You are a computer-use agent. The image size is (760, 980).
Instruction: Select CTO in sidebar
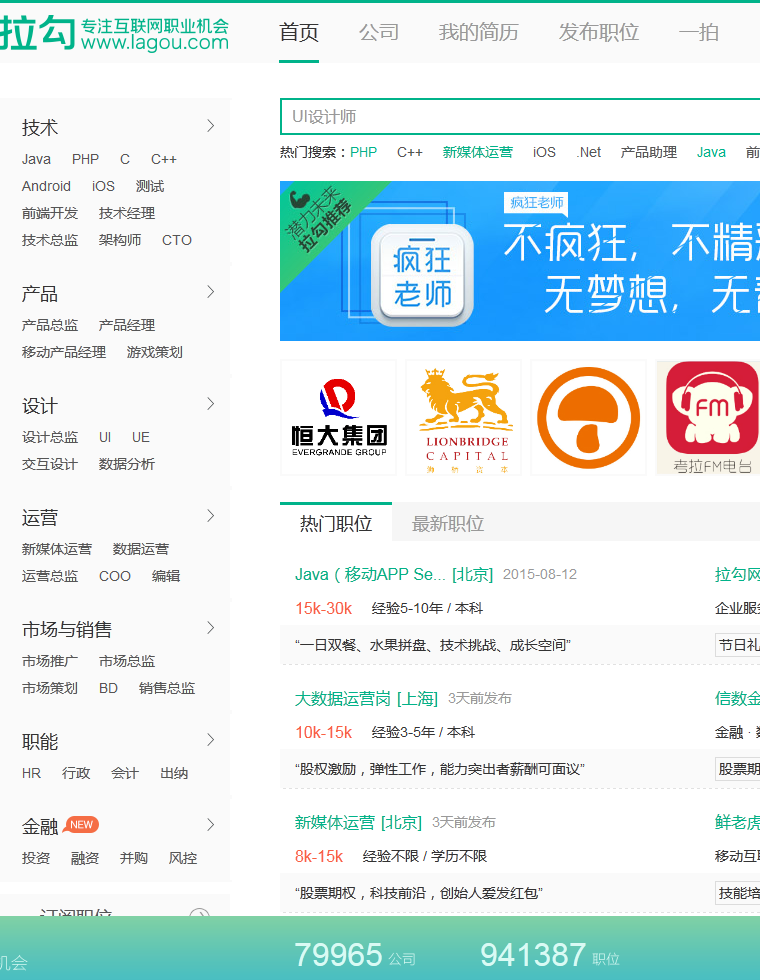(x=176, y=240)
